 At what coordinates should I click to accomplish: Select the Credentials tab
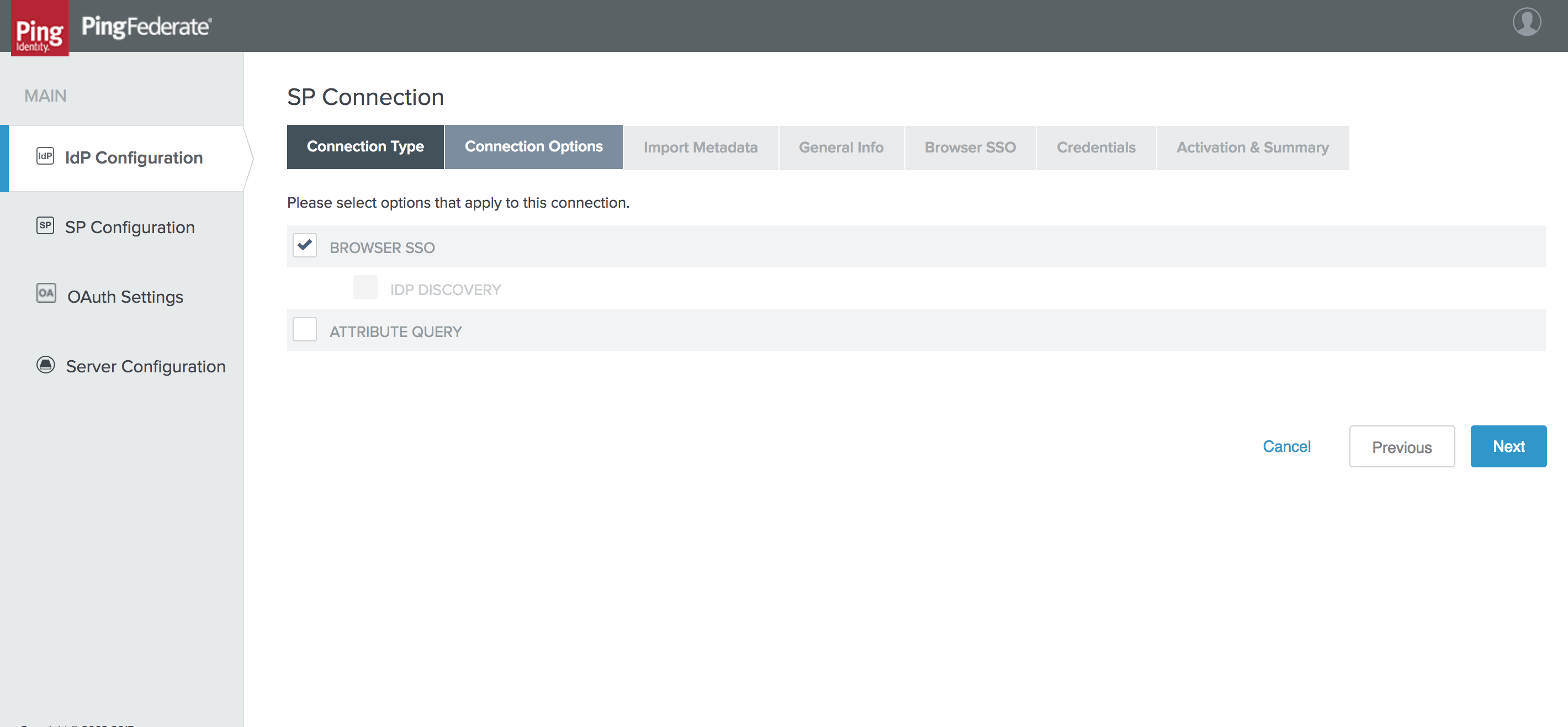1095,147
